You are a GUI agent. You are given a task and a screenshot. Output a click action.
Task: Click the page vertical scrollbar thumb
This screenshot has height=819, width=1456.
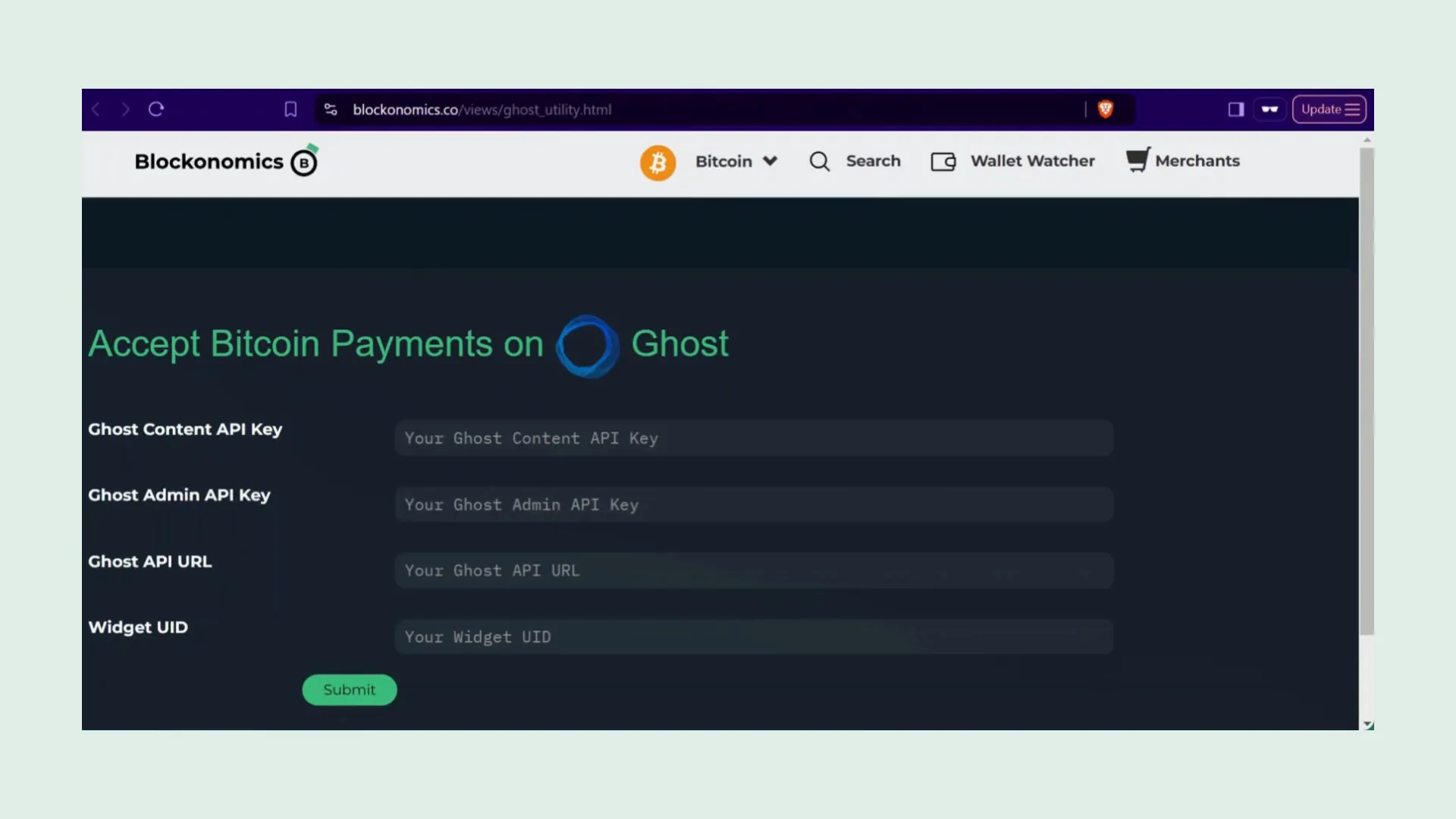click(x=1367, y=391)
